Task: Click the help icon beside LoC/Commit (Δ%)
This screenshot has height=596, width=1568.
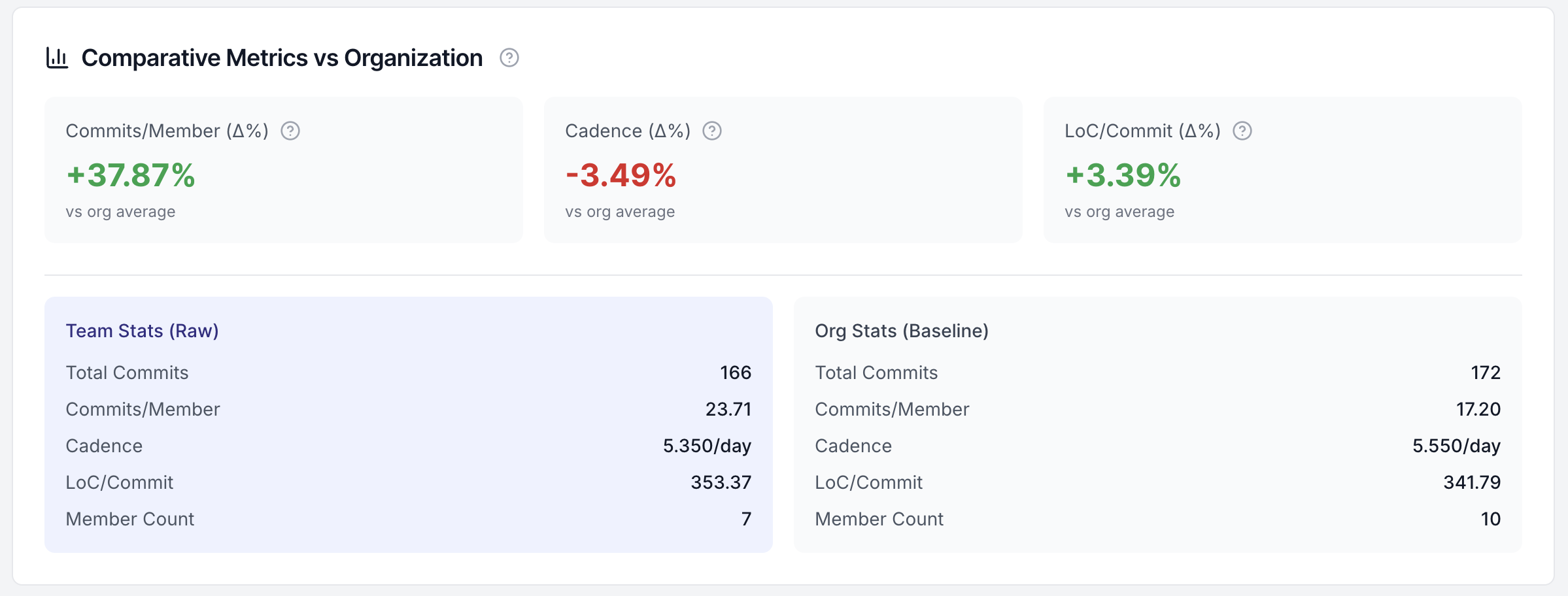Action: coord(1242,131)
